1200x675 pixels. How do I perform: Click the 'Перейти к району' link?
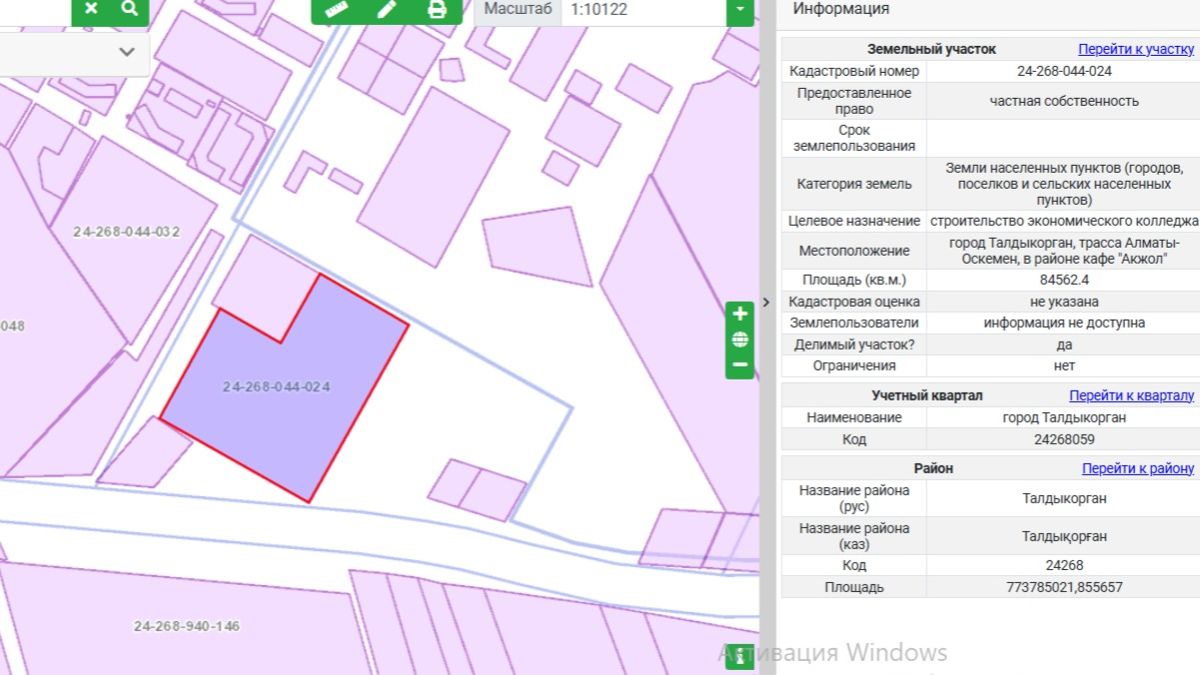pyautogui.click(x=1137, y=468)
